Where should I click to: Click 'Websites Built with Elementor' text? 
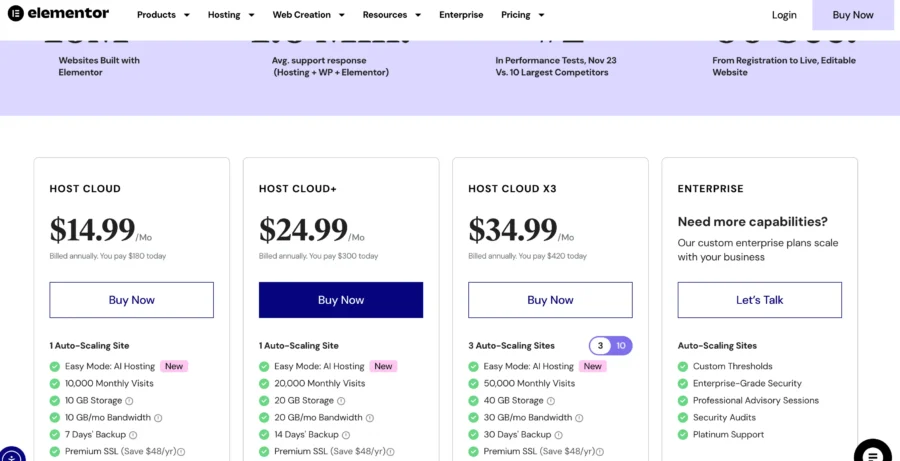click(x=99, y=67)
